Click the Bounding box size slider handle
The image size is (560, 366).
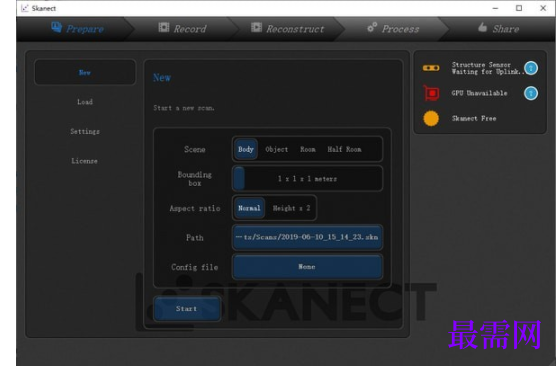[239, 179]
